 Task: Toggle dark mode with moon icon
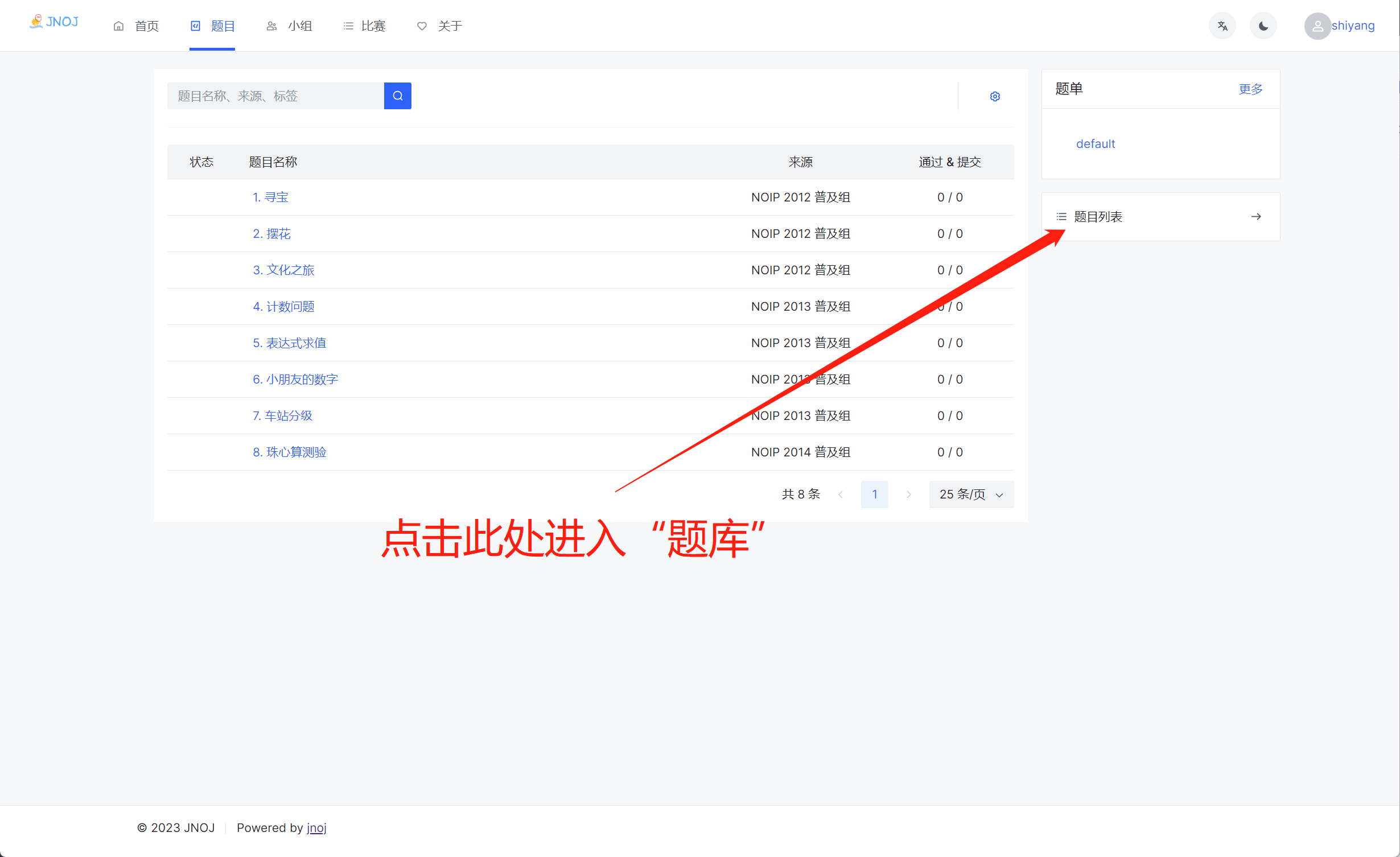point(1263,26)
